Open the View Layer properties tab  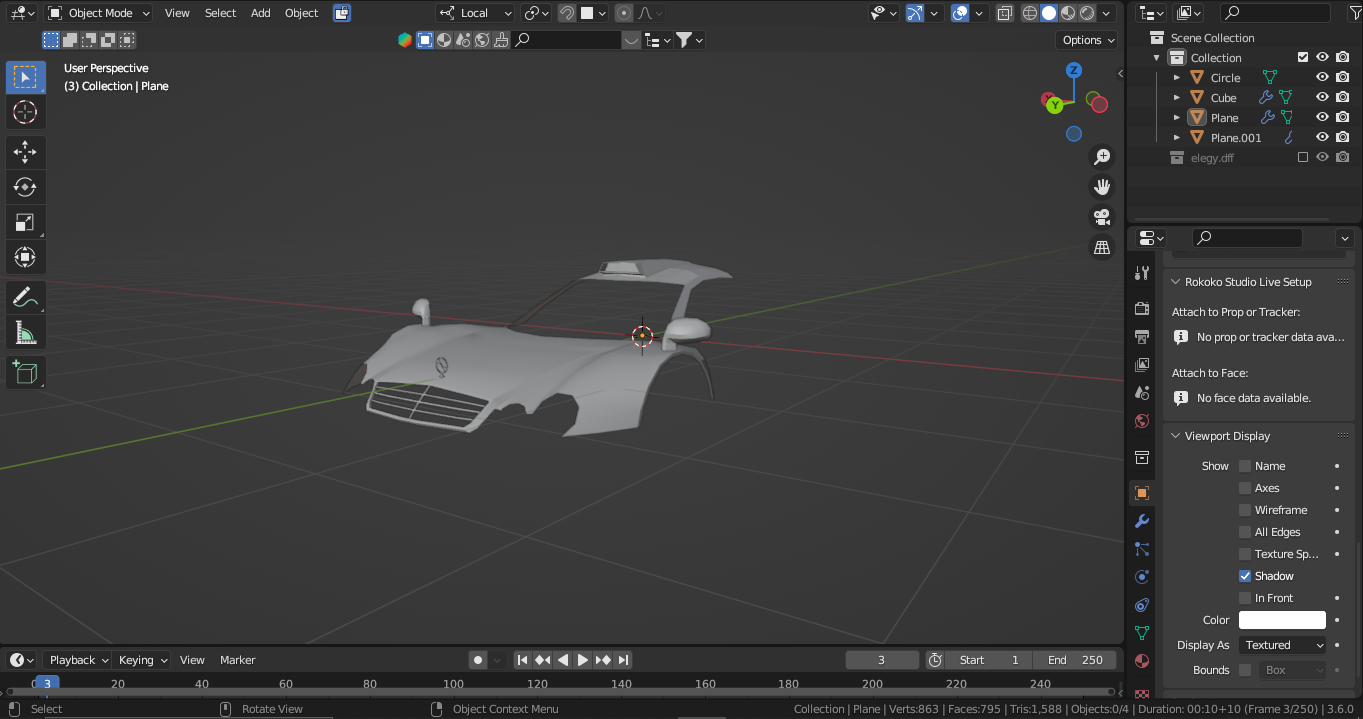[1142, 365]
